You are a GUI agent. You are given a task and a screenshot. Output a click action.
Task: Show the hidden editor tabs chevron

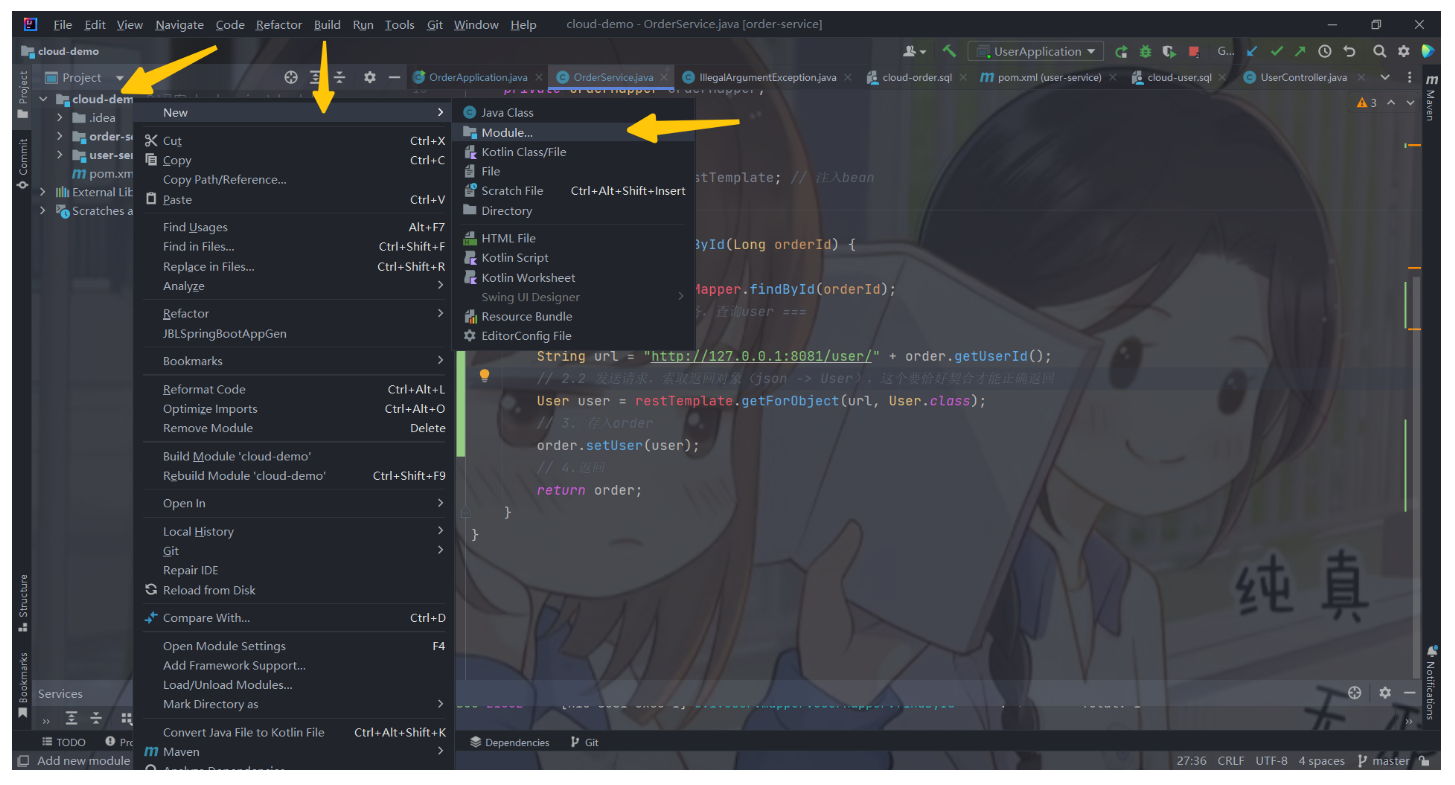click(x=1385, y=77)
